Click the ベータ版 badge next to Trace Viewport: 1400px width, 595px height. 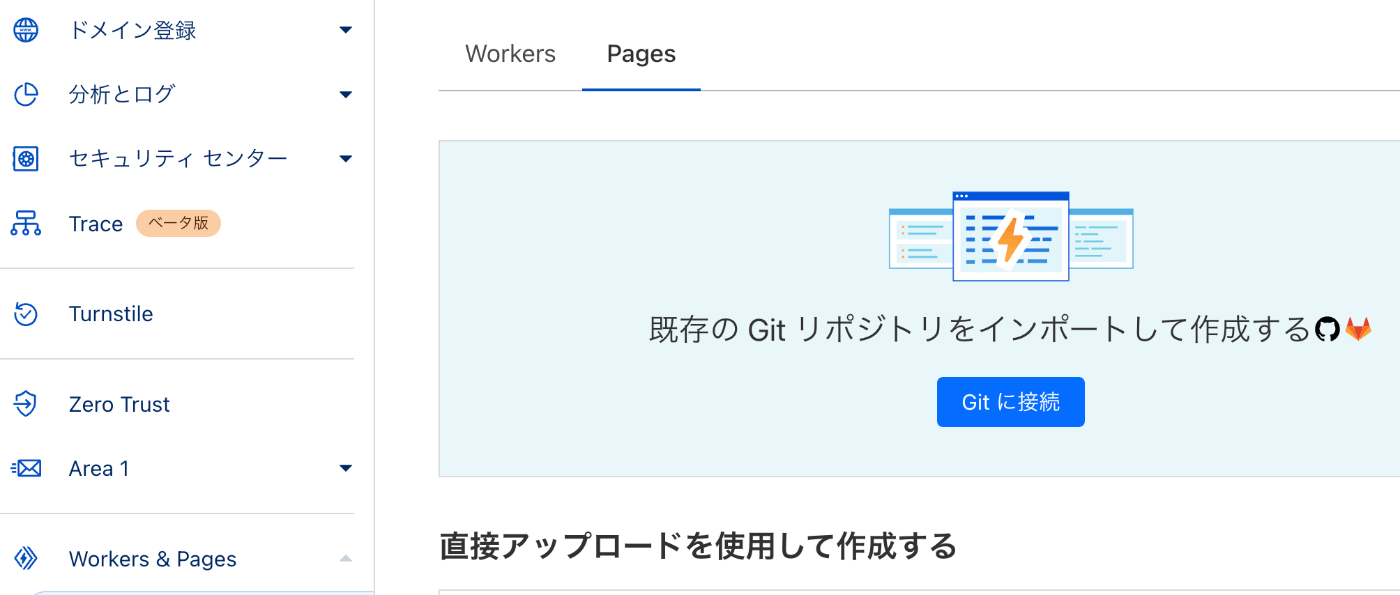pos(178,224)
